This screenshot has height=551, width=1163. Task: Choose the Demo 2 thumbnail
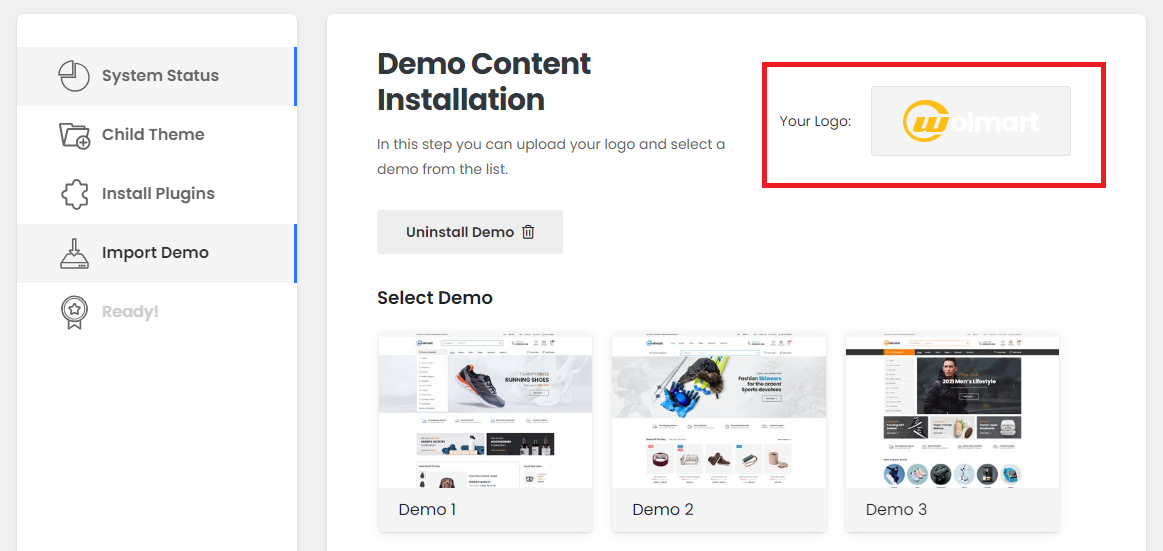coord(719,411)
